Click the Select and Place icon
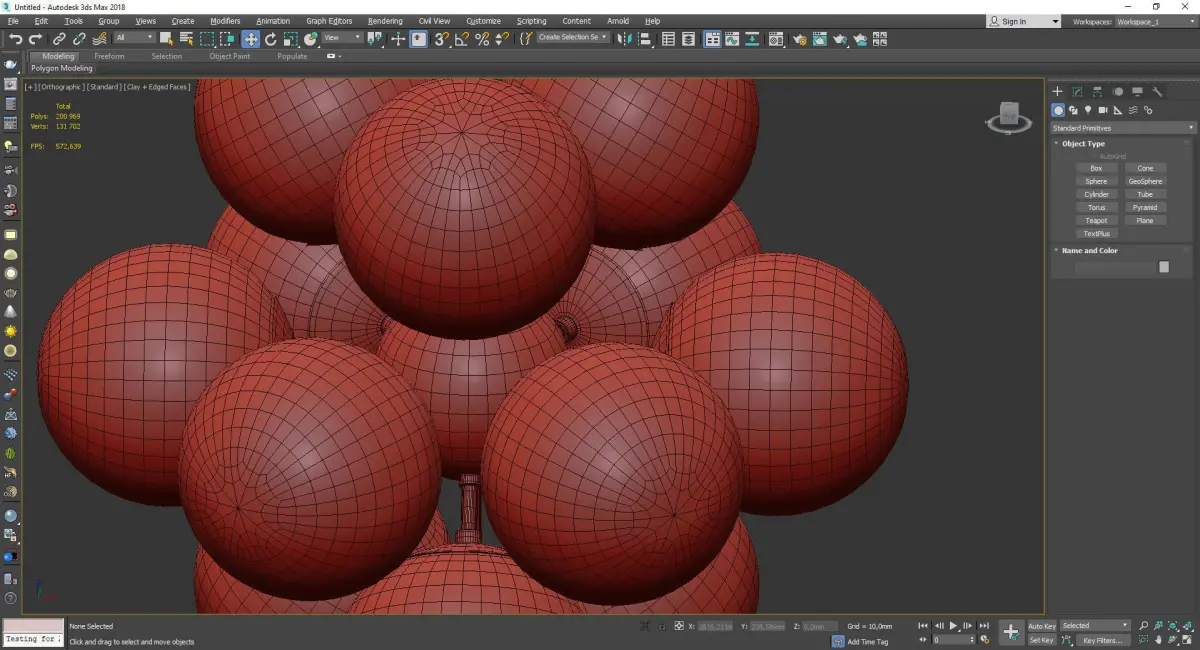This screenshot has width=1200, height=650. (x=311, y=39)
